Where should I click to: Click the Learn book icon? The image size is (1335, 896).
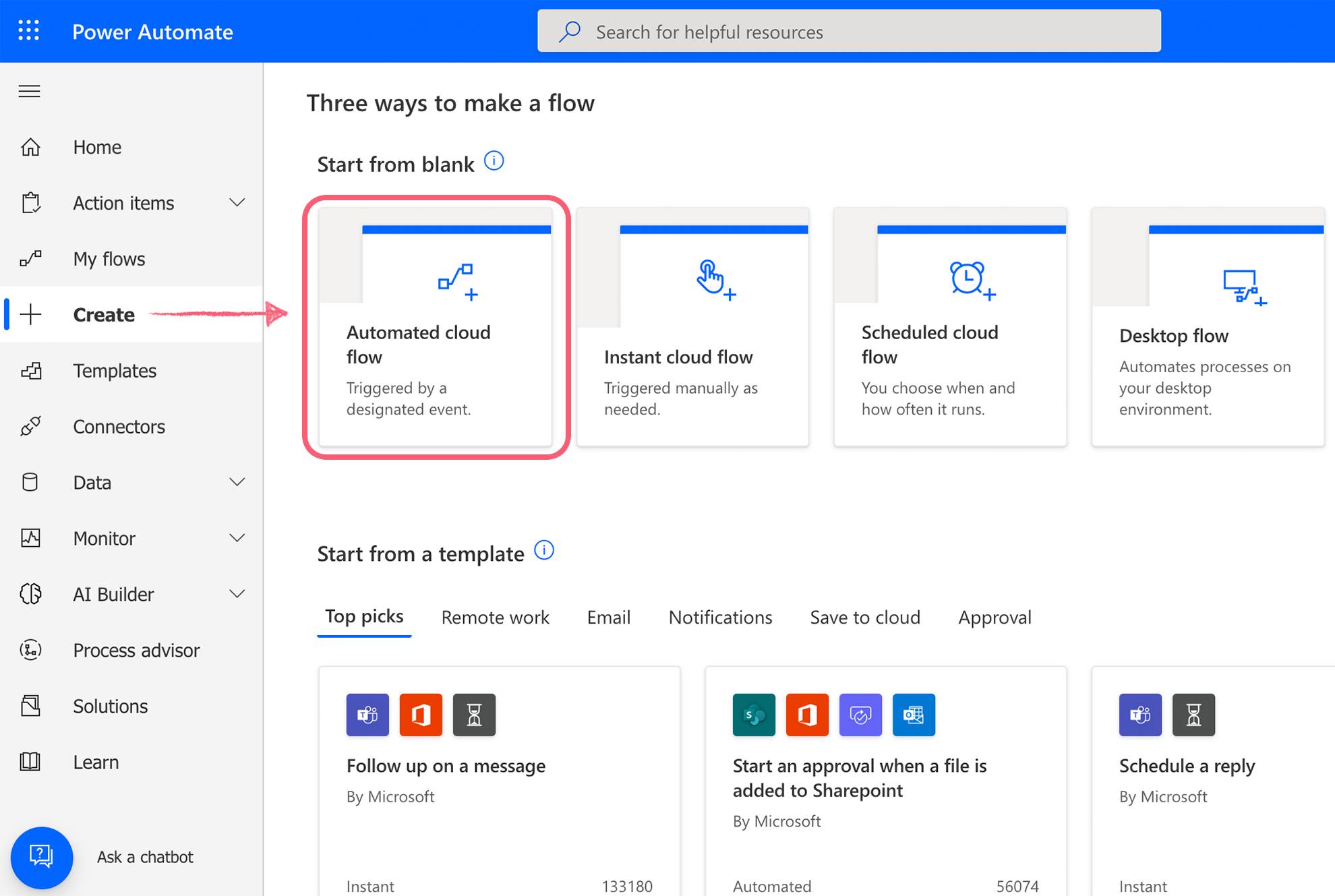(30, 762)
